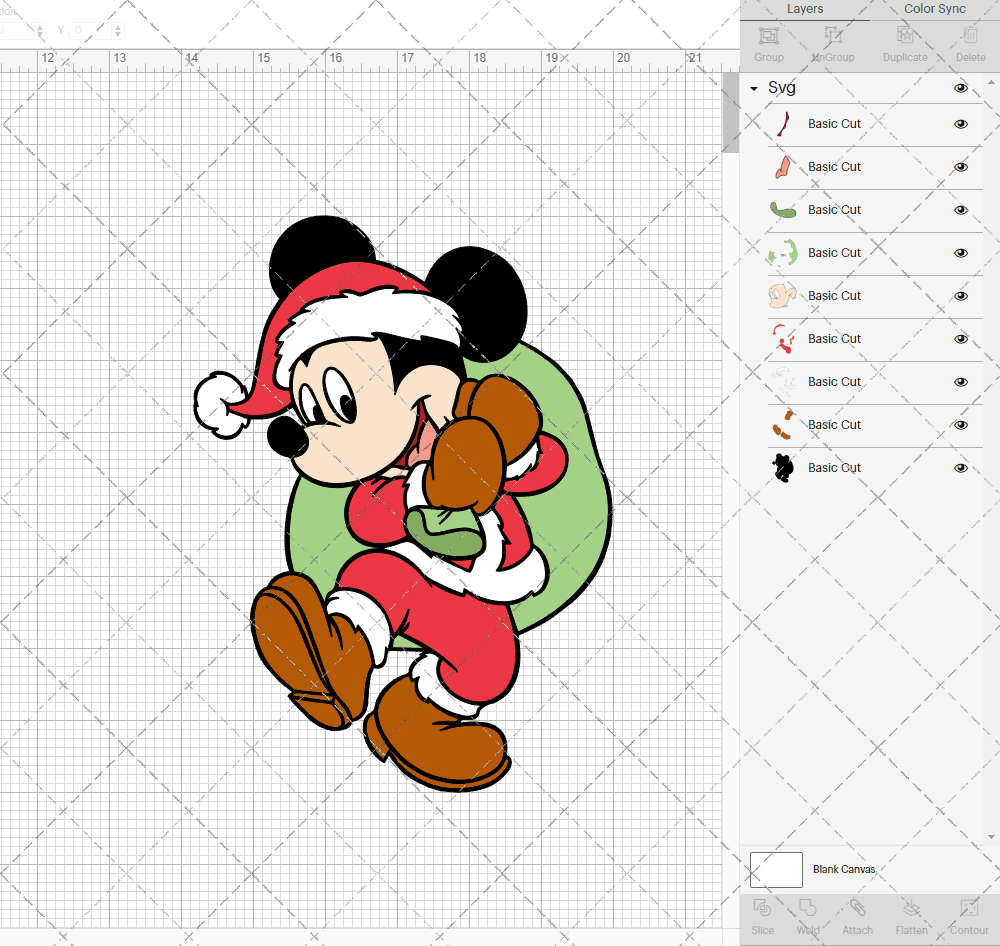1000x946 pixels.
Task: Click the canvas vertical scrollbar thumb
Action: pos(730,112)
